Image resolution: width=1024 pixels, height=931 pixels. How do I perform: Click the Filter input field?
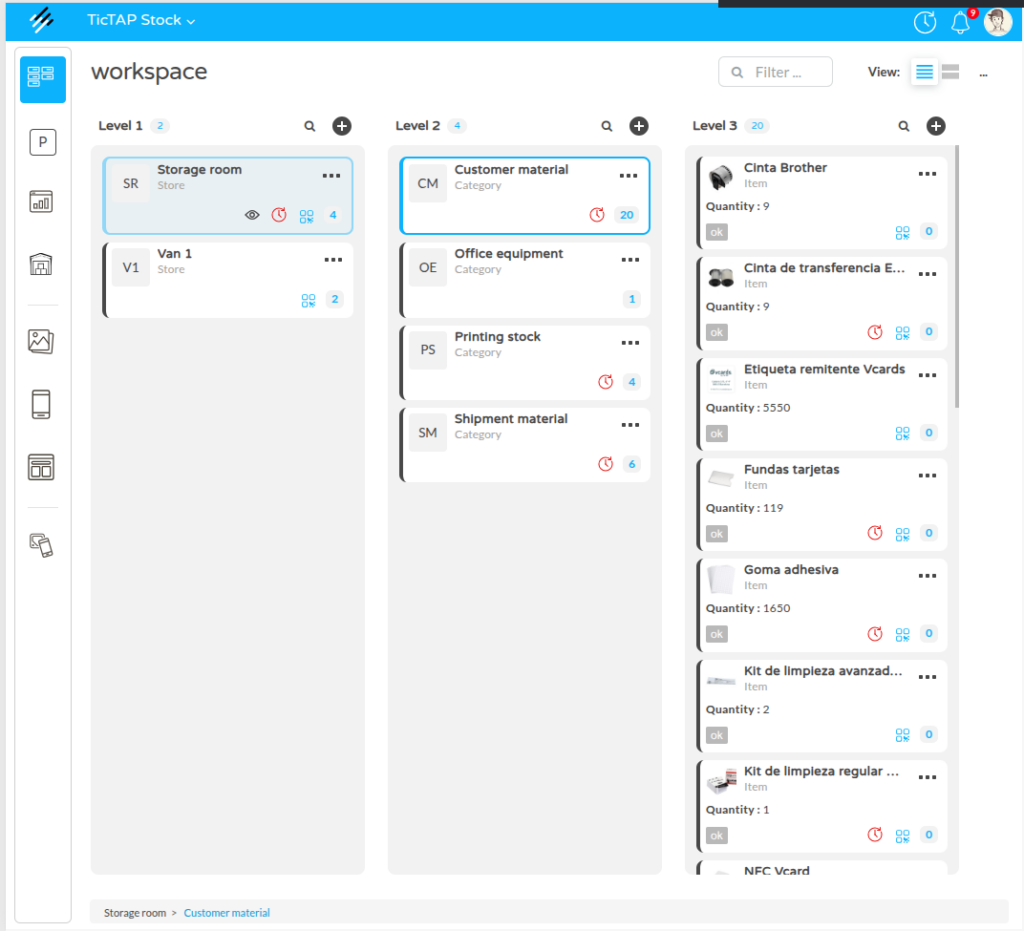[776, 72]
